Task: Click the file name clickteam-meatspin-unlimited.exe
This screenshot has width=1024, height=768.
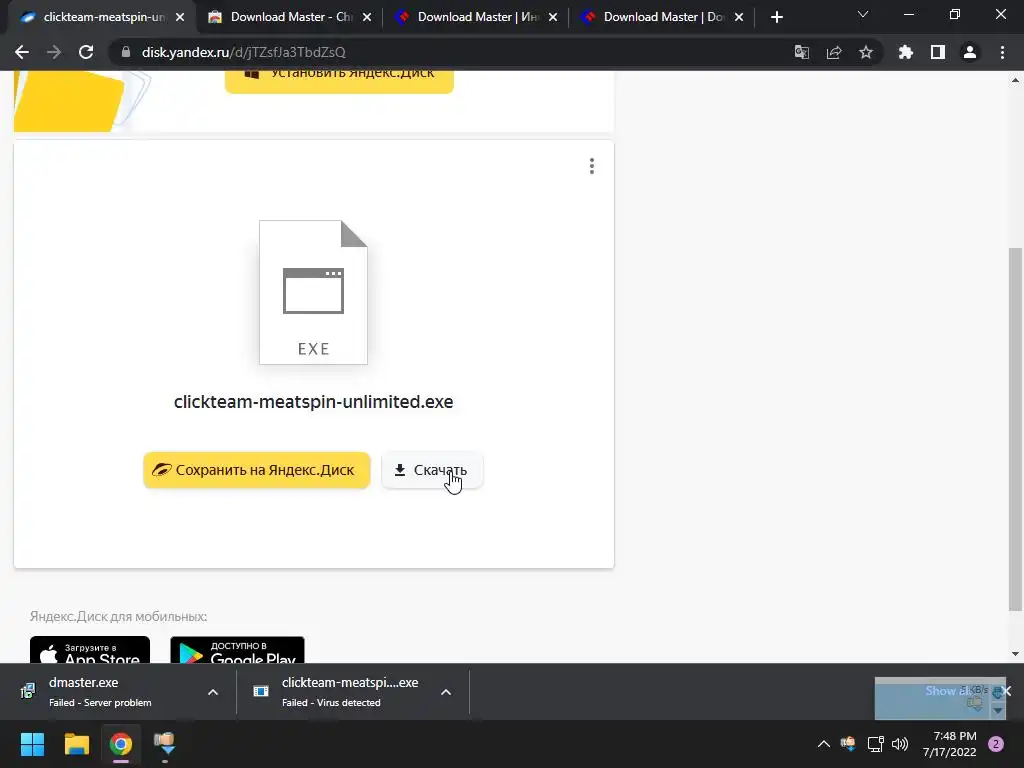Action: pyautogui.click(x=313, y=402)
